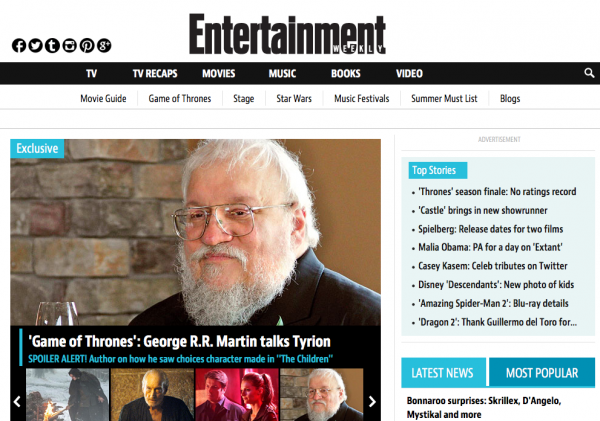Open the Summer Must List link
The height and width of the screenshot is (421, 600).
(x=444, y=99)
